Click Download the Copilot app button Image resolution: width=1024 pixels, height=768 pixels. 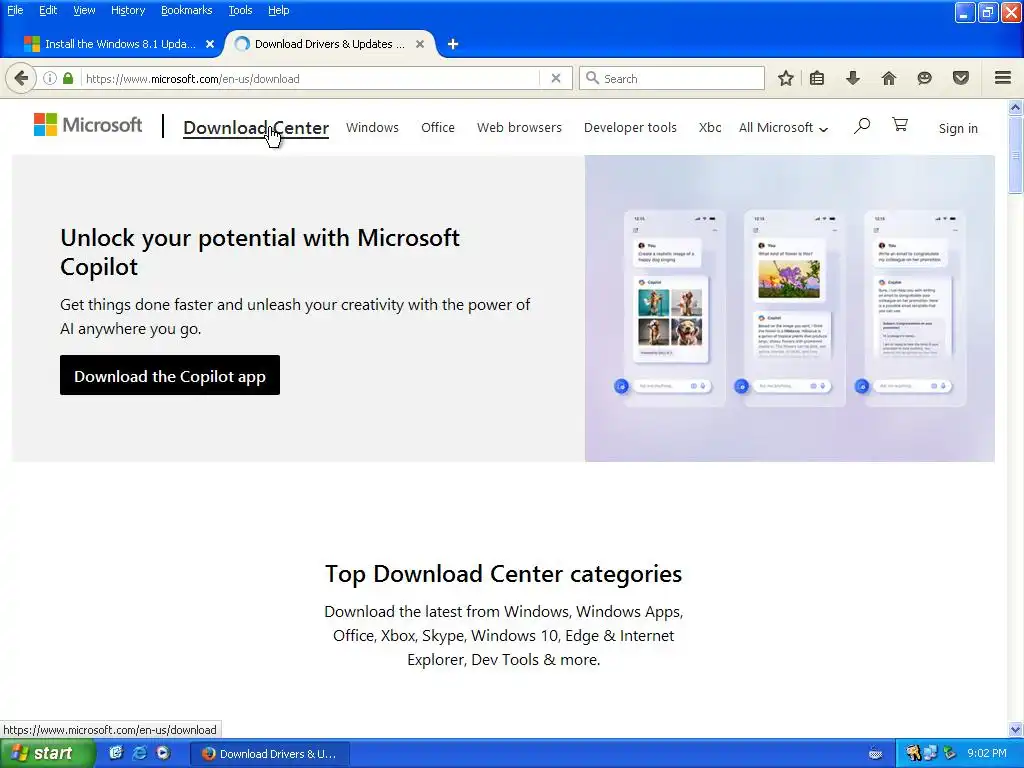(x=170, y=375)
